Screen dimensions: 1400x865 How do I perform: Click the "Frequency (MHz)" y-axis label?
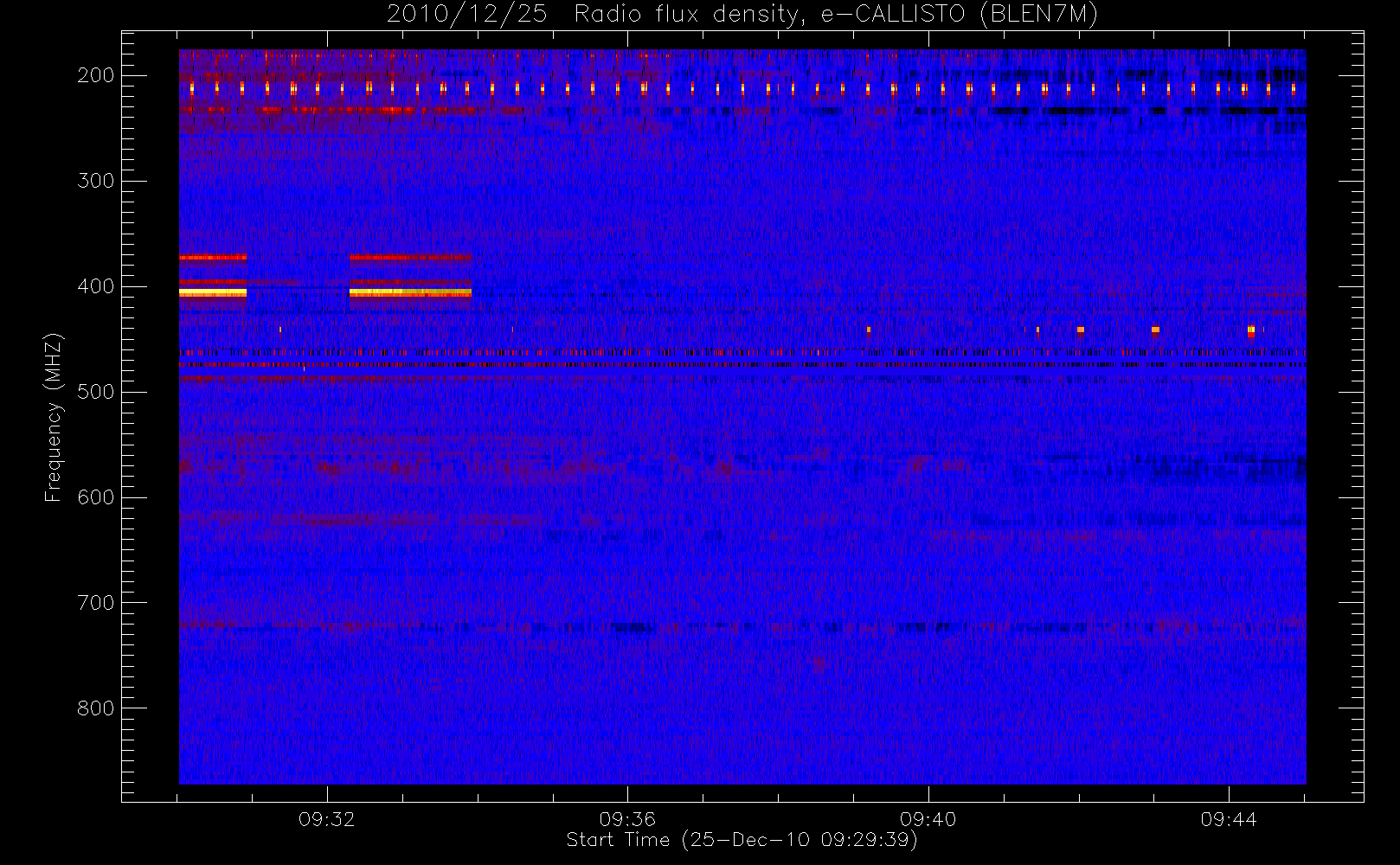pos(54,417)
